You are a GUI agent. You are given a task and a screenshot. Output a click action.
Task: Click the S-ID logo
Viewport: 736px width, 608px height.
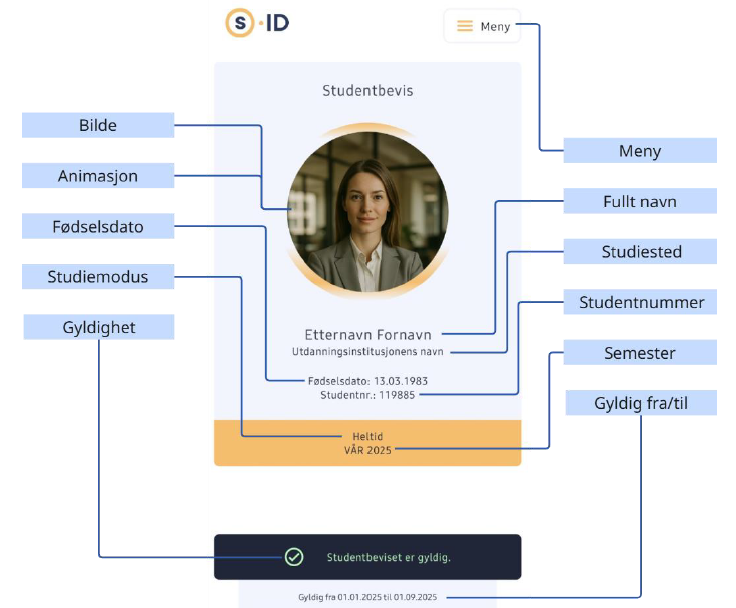pos(257,22)
